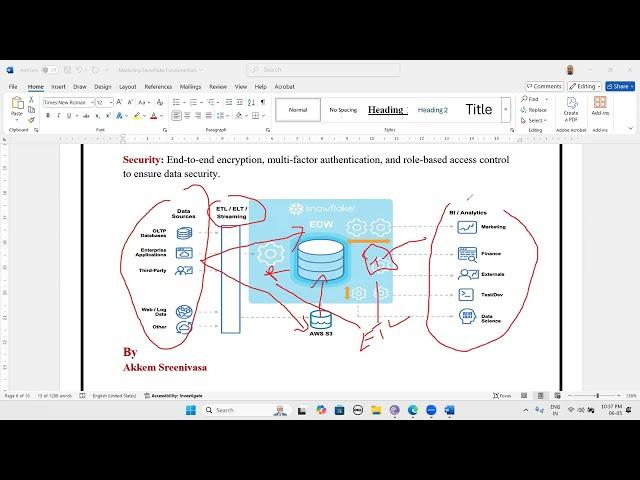Switch to the Insert tab
Image resolution: width=640 pixels, height=480 pixels.
(58, 87)
